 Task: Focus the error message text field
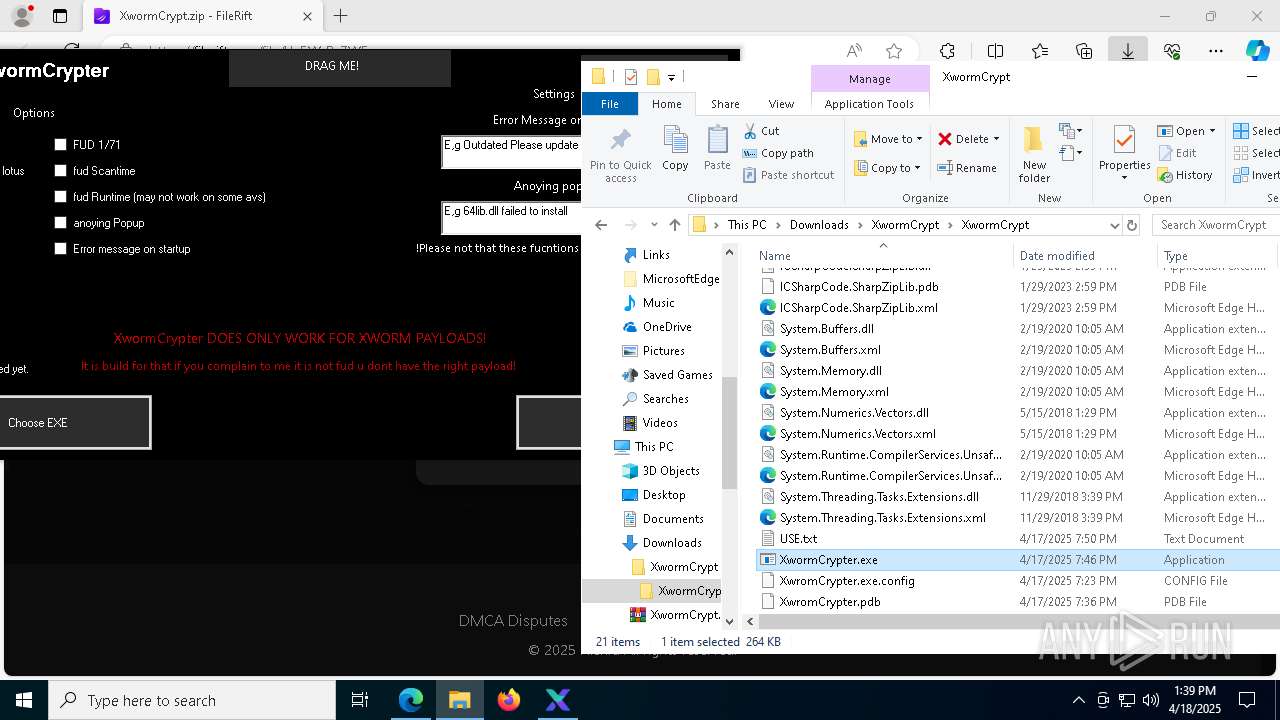click(x=511, y=152)
